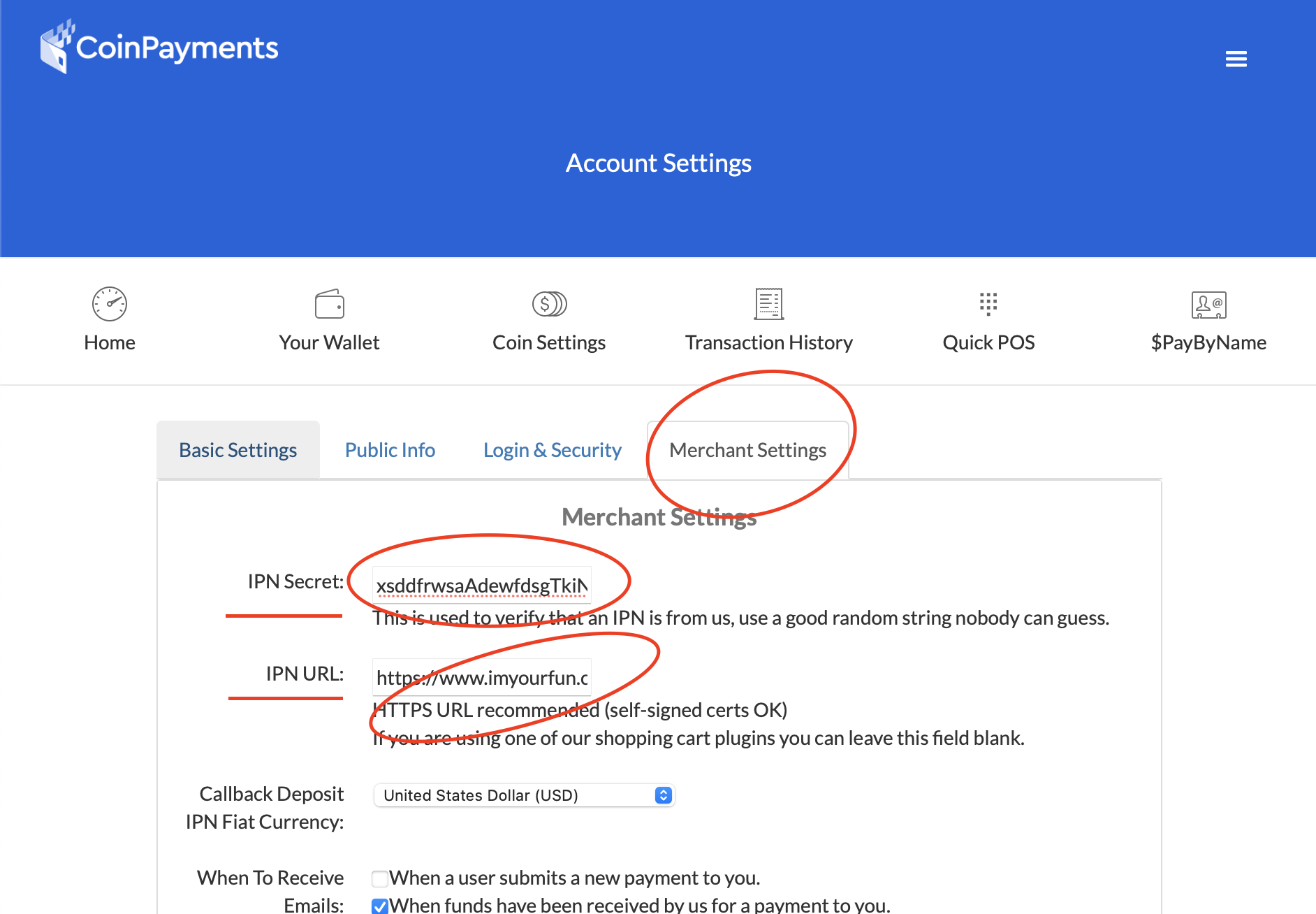Click the IPN Secret input field
Image resolution: width=1316 pixels, height=914 pixels.
[481, 585]
